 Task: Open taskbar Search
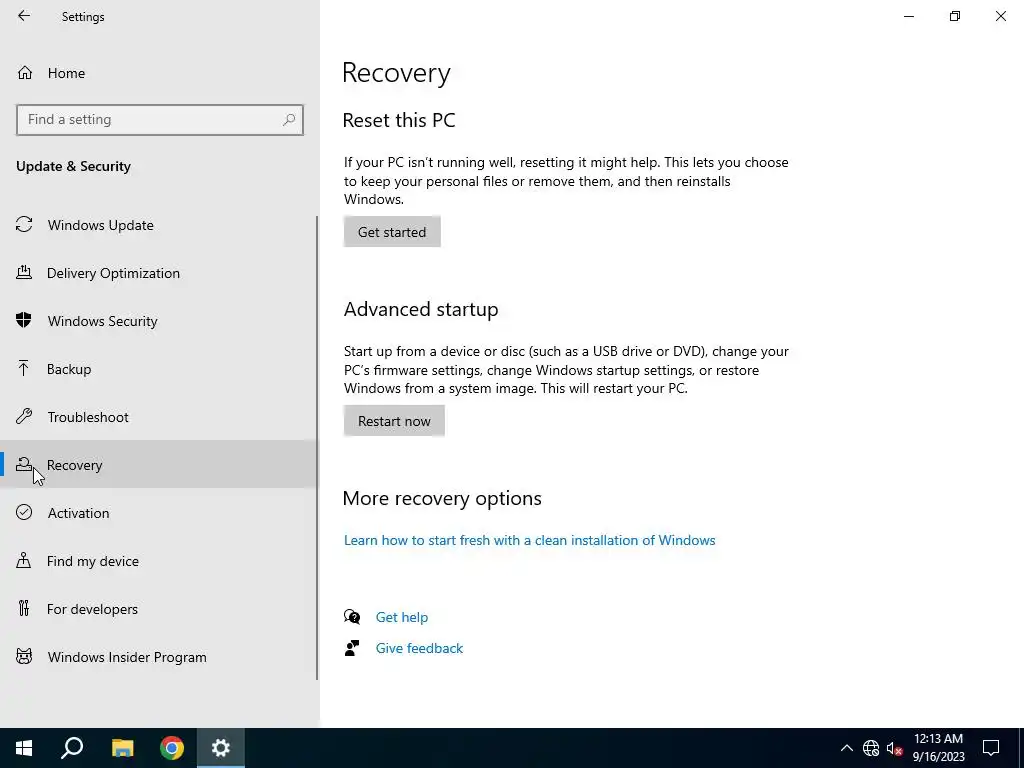point(72,748)
